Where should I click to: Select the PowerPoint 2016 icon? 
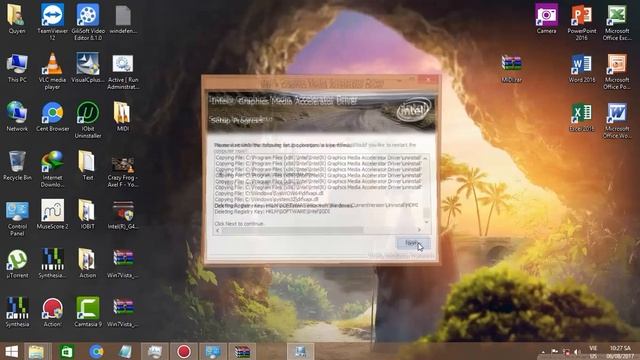582,22
